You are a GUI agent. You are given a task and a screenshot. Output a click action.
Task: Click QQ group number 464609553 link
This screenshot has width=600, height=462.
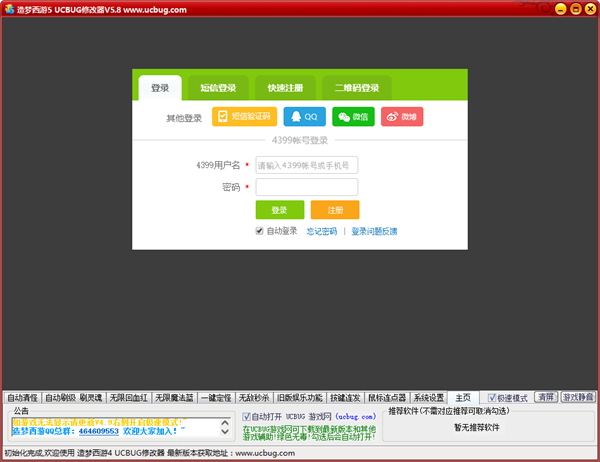[x=99, y=431]
